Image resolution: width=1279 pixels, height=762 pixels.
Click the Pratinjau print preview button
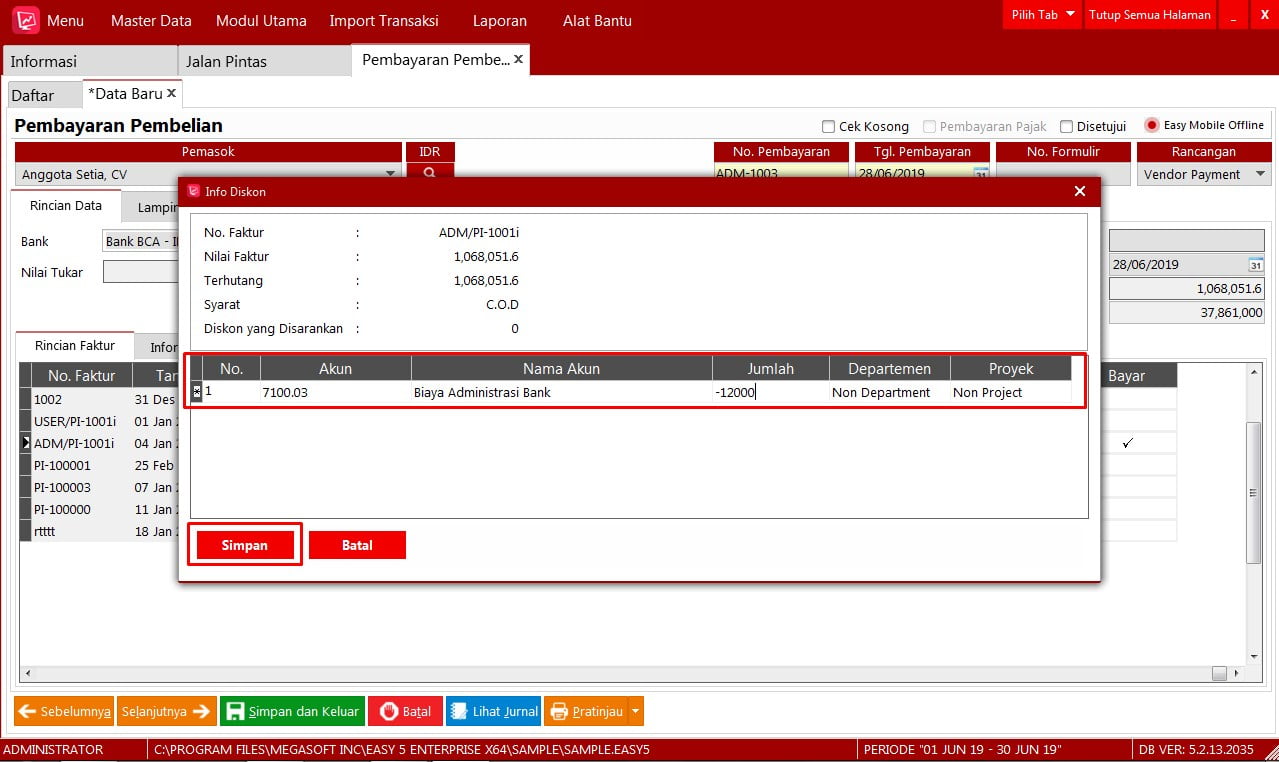(586, 711)
